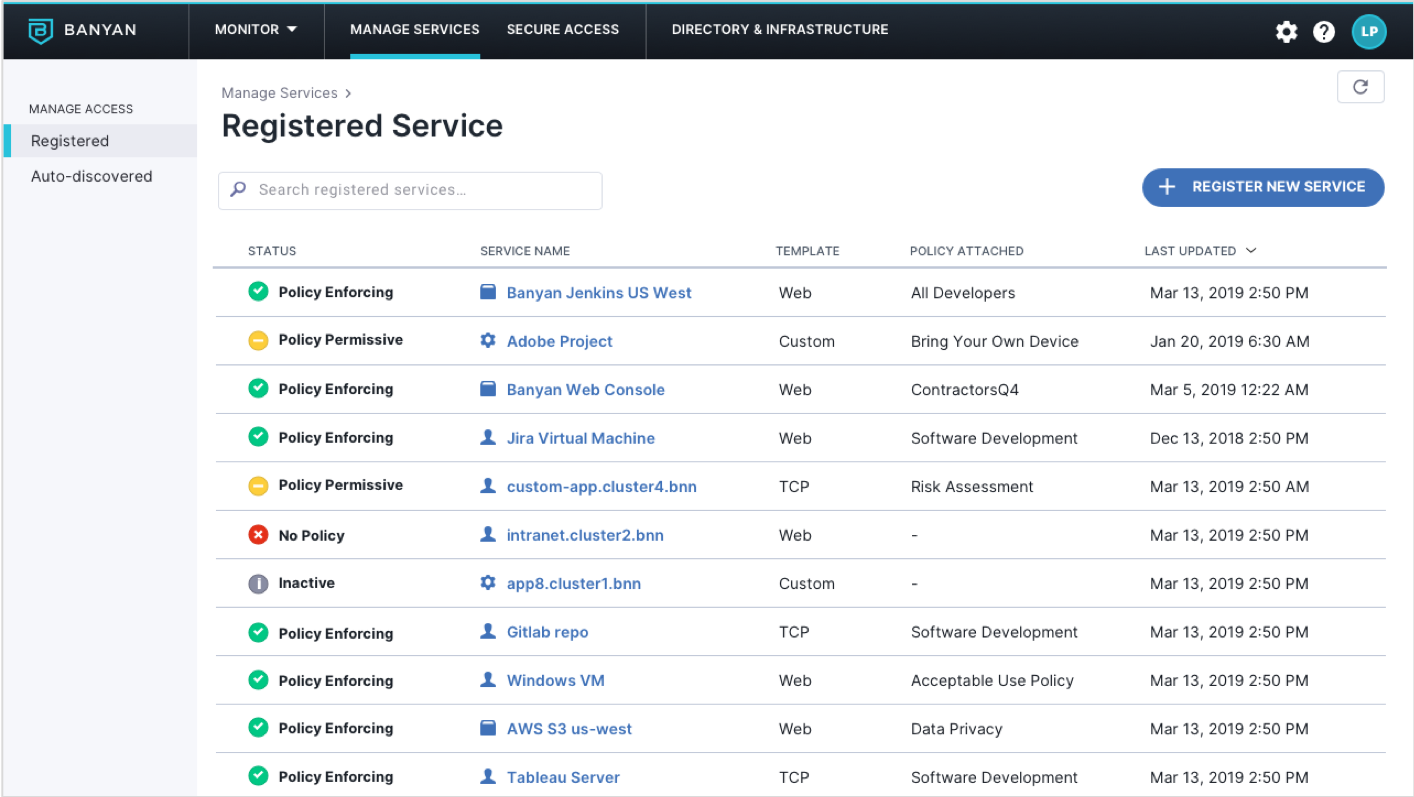Open settings via the gear icon
Viewport: 1414px width, 797px height.
tap(1286, 31)
